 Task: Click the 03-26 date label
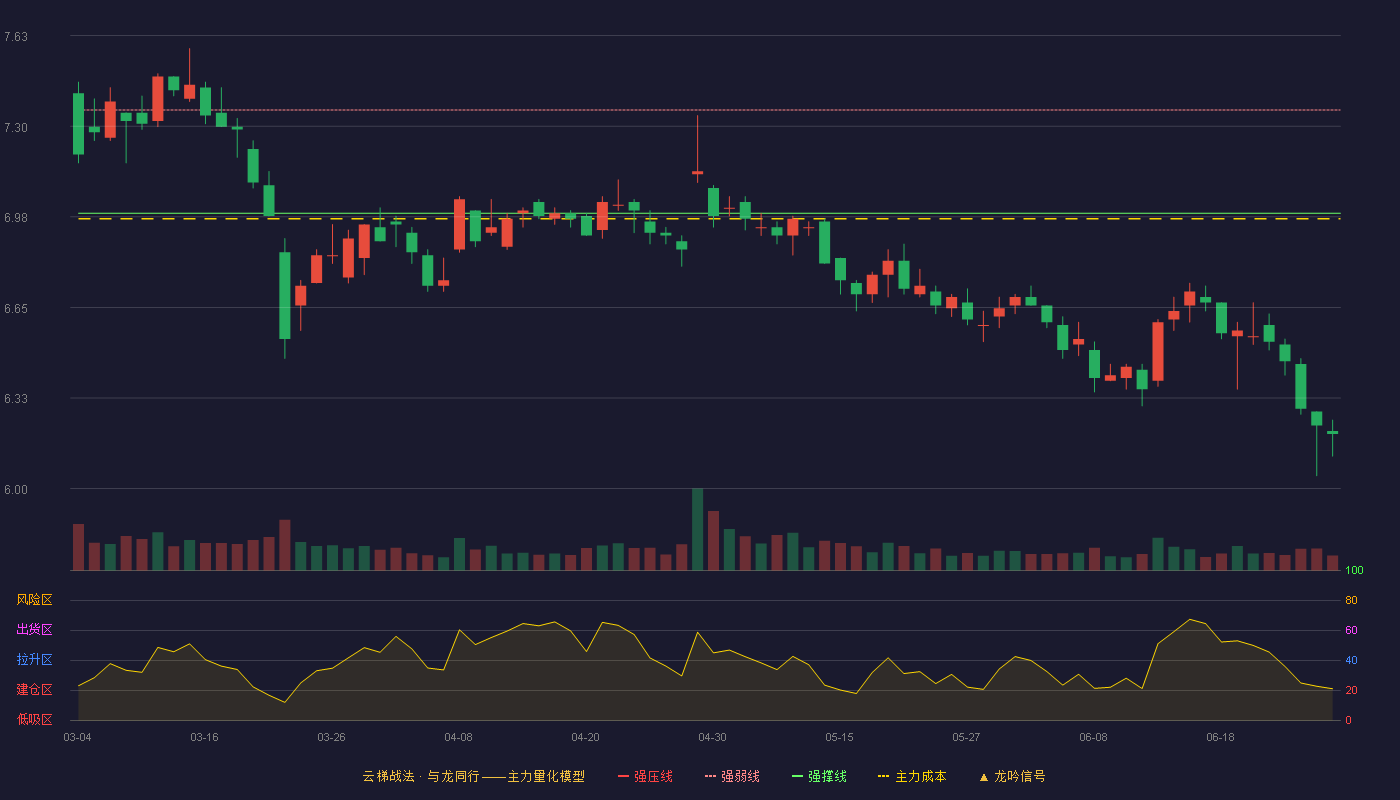(x=332, y=737)
